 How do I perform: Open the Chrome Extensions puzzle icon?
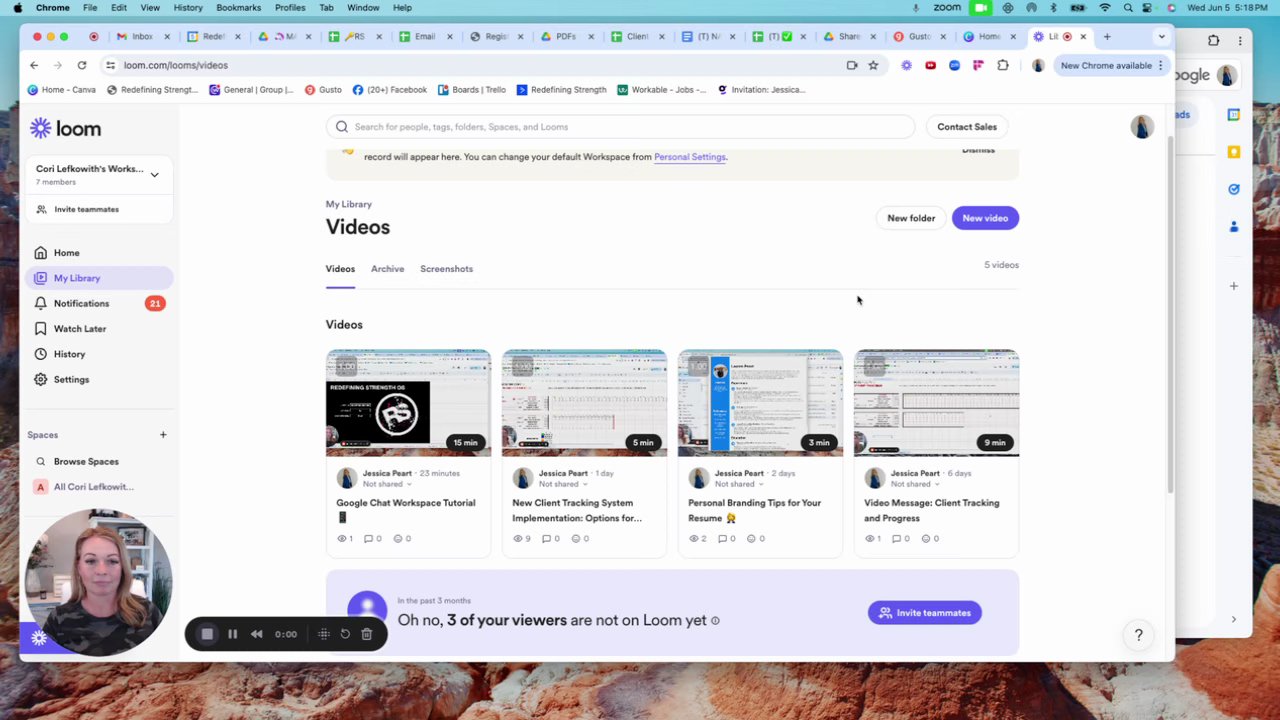1003,65
